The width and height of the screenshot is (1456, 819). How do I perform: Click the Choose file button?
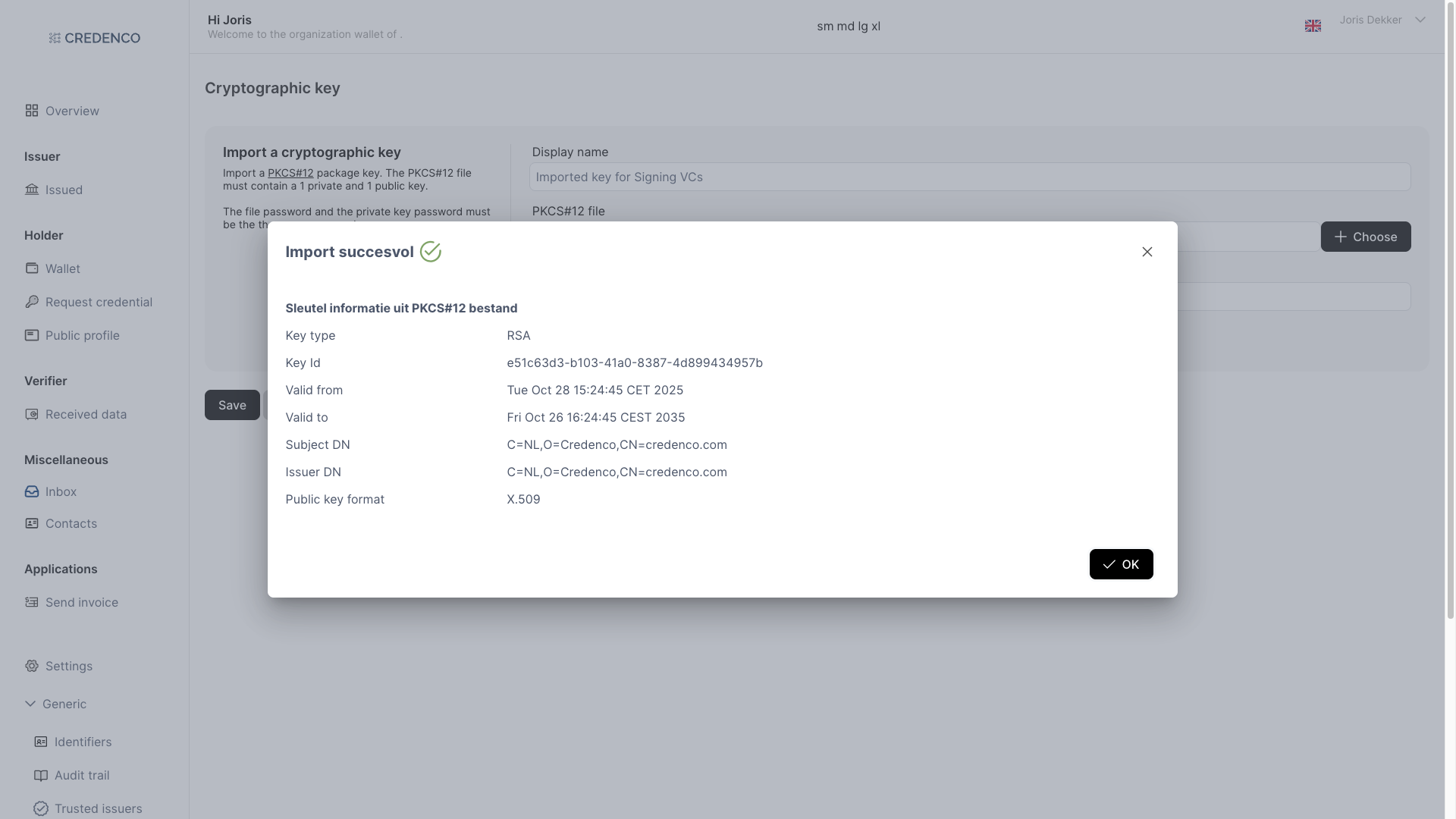pos(1365,237)
